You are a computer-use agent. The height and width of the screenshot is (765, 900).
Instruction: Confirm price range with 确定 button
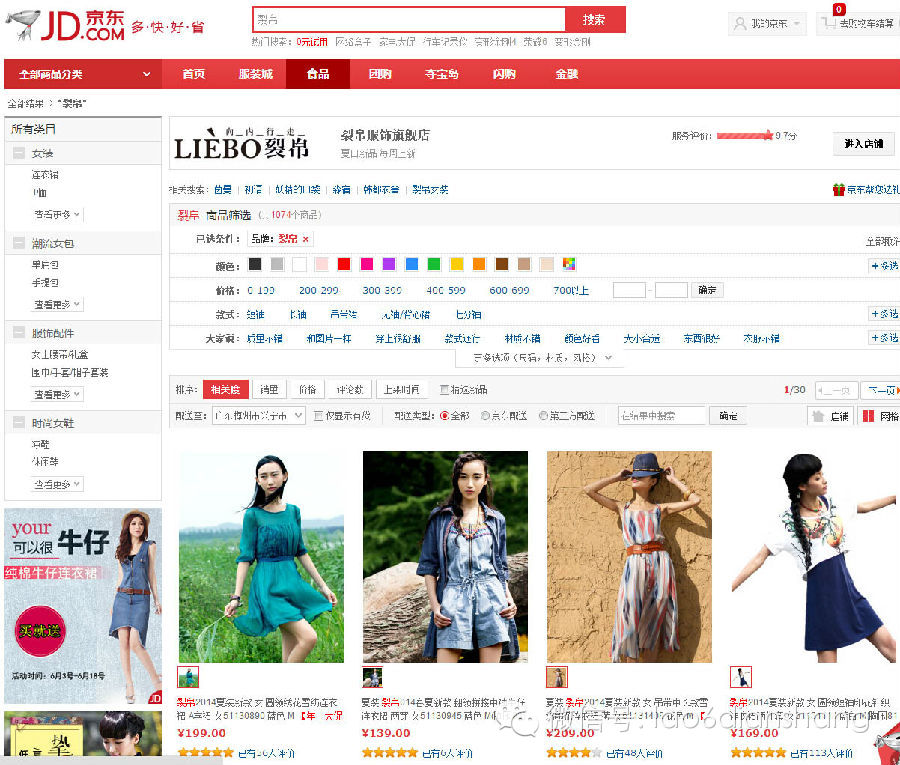coord(707,290)
